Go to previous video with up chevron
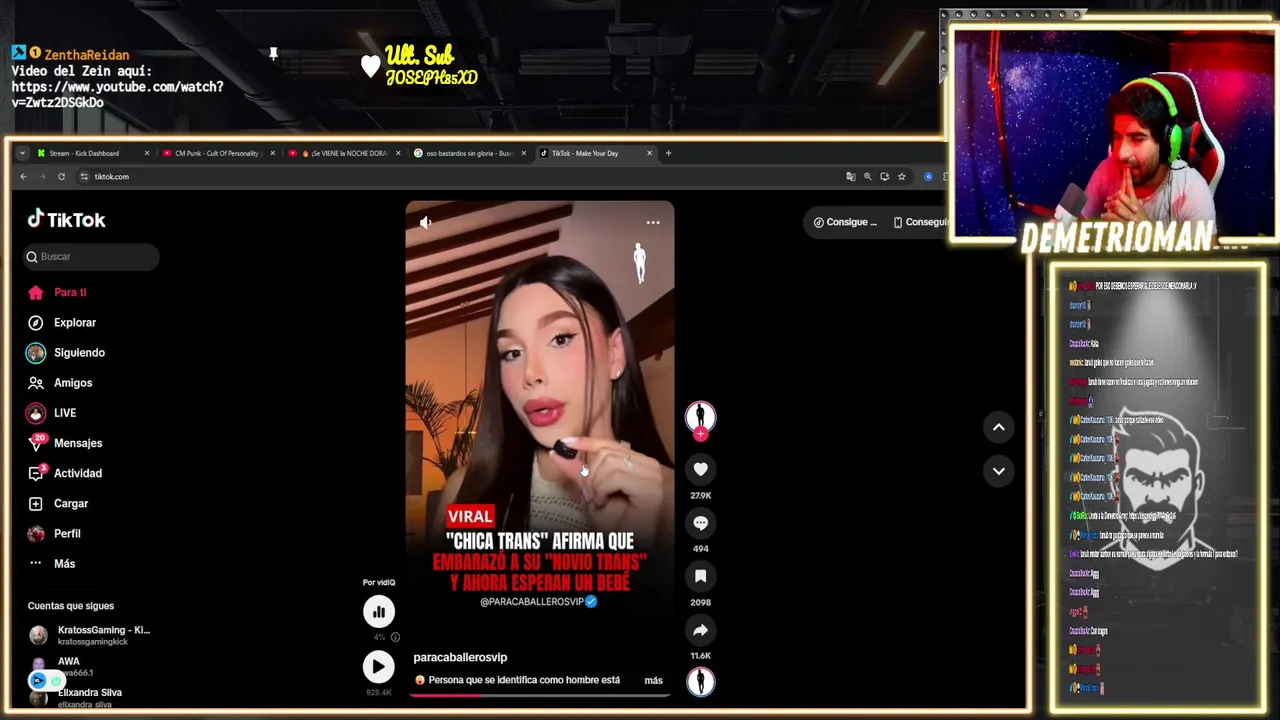 998,427
